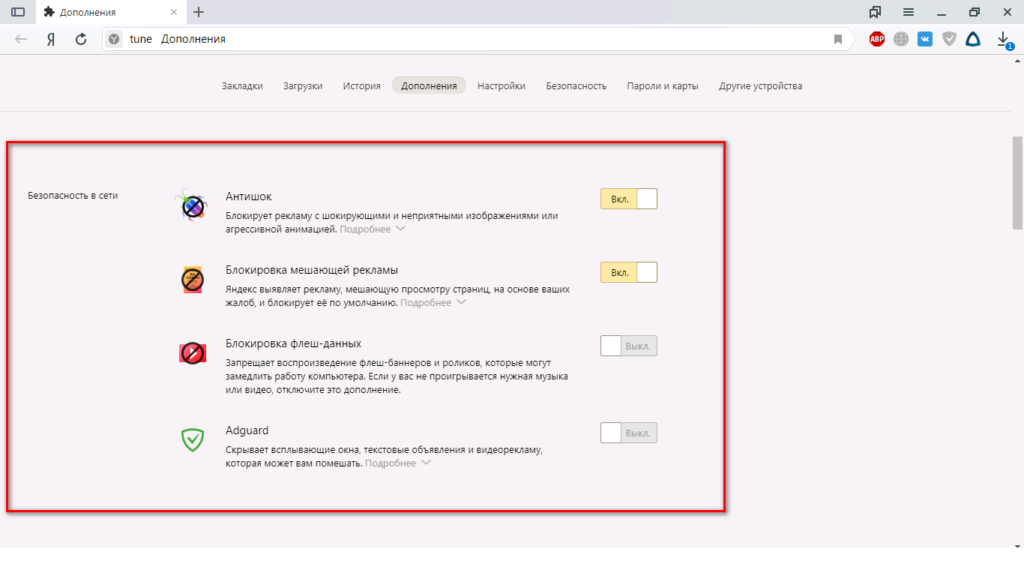This screenshot has width=1024, height=576.
Task: Click the Блокировка флеш-данных icon
Action: (192, 353)
